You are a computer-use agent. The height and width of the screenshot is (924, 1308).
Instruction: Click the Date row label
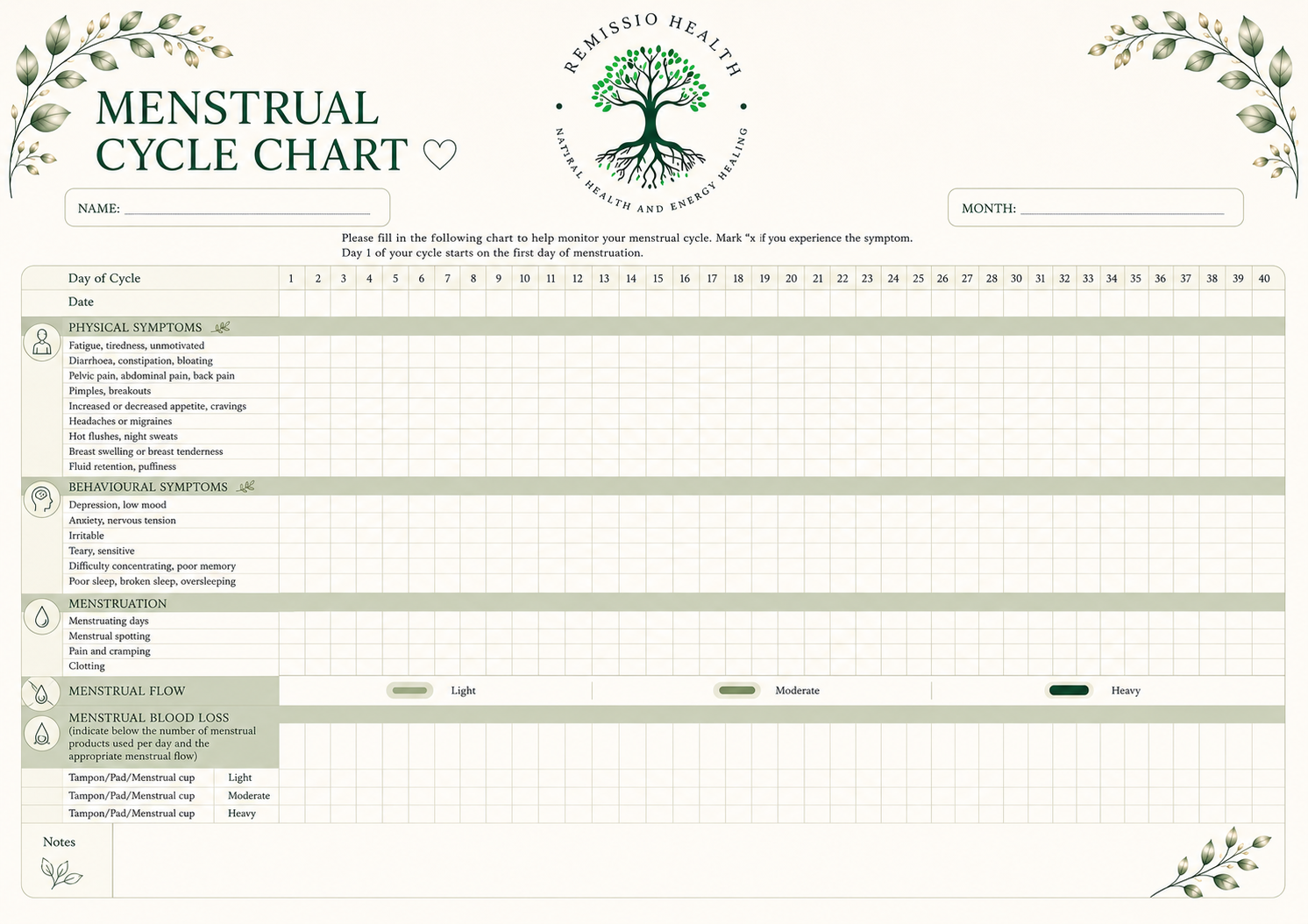click(81, 302)
